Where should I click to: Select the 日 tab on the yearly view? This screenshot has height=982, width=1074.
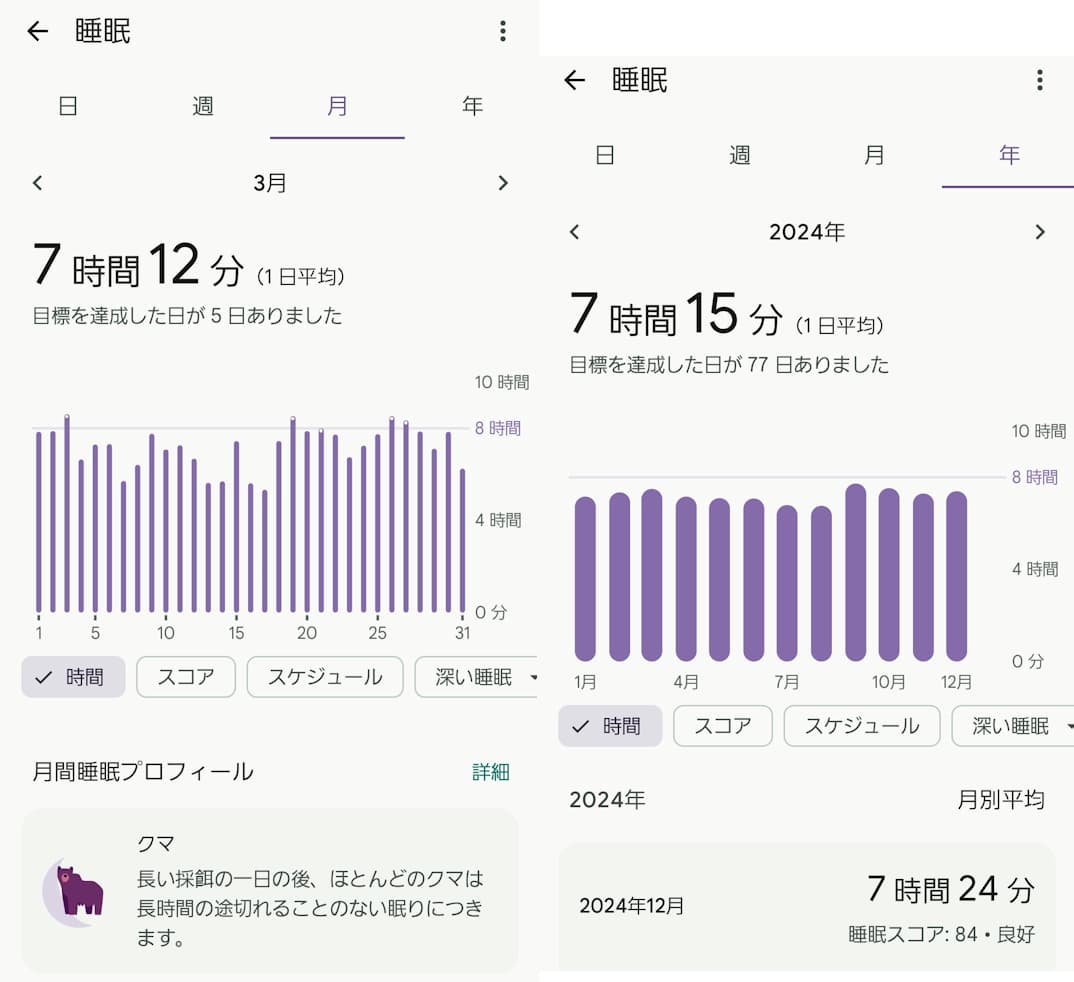click(604, 155)
